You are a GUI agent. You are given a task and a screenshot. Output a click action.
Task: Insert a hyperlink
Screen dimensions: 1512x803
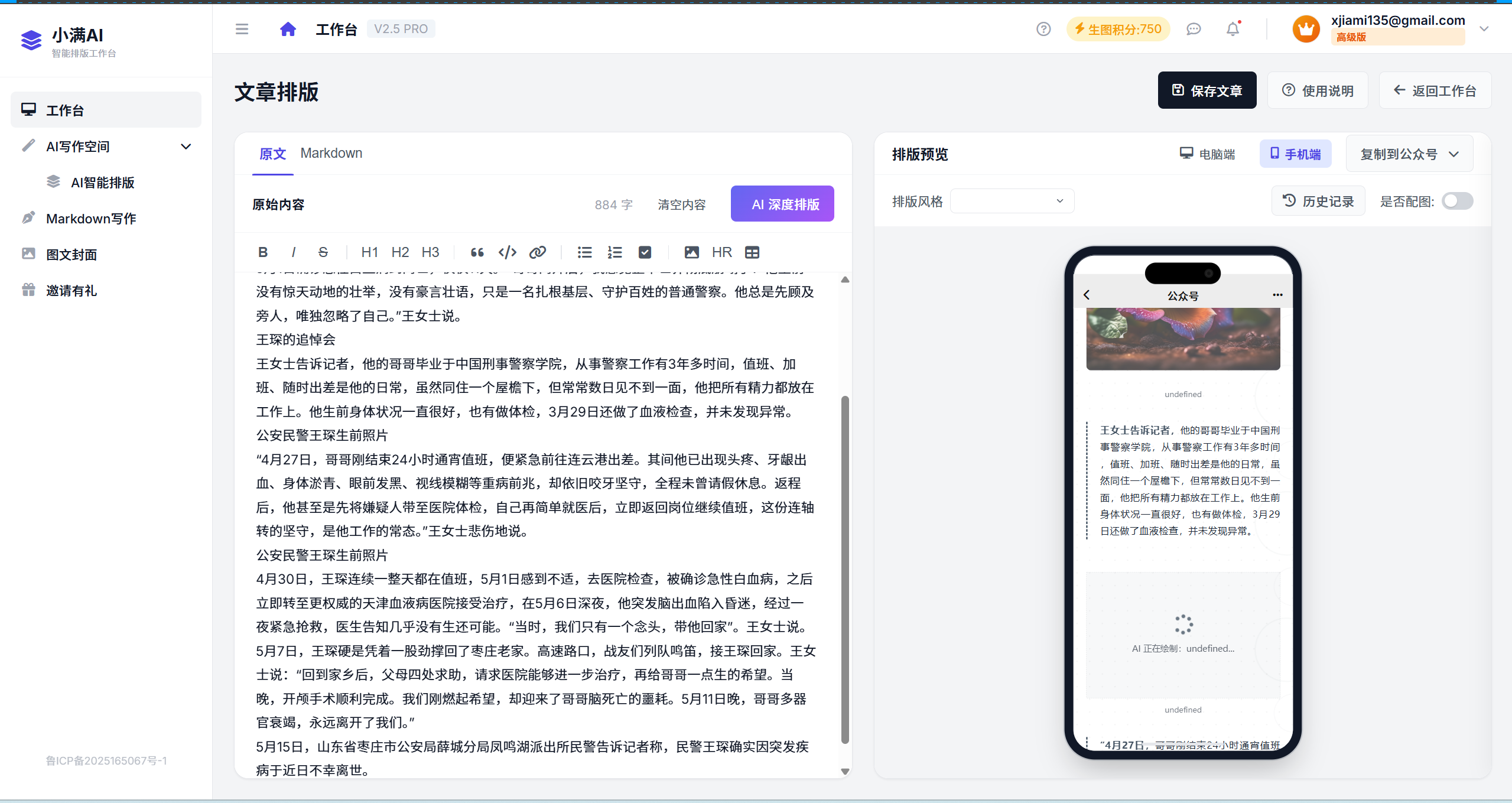[x=537, y=252]
